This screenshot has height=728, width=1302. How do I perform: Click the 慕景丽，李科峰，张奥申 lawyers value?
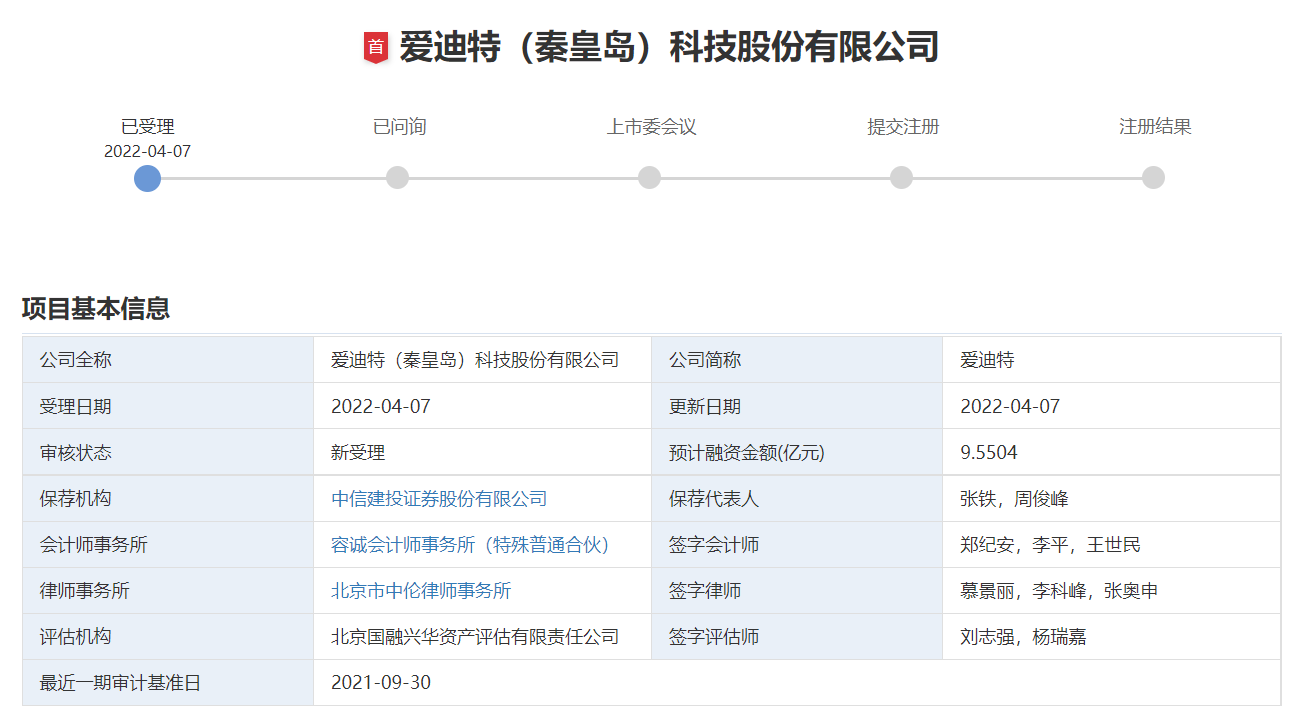pyautogui.click(x=1059, y=591)
